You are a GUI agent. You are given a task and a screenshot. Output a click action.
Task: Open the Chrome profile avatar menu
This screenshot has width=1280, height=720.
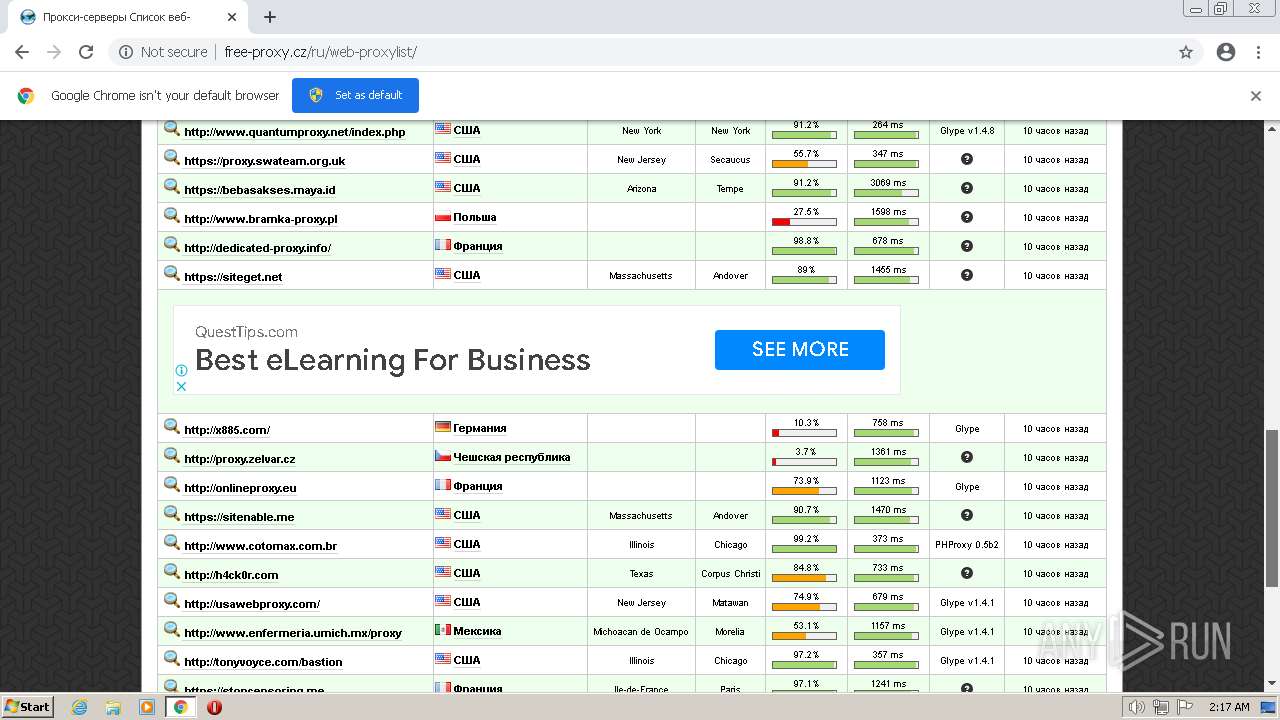1226,52
